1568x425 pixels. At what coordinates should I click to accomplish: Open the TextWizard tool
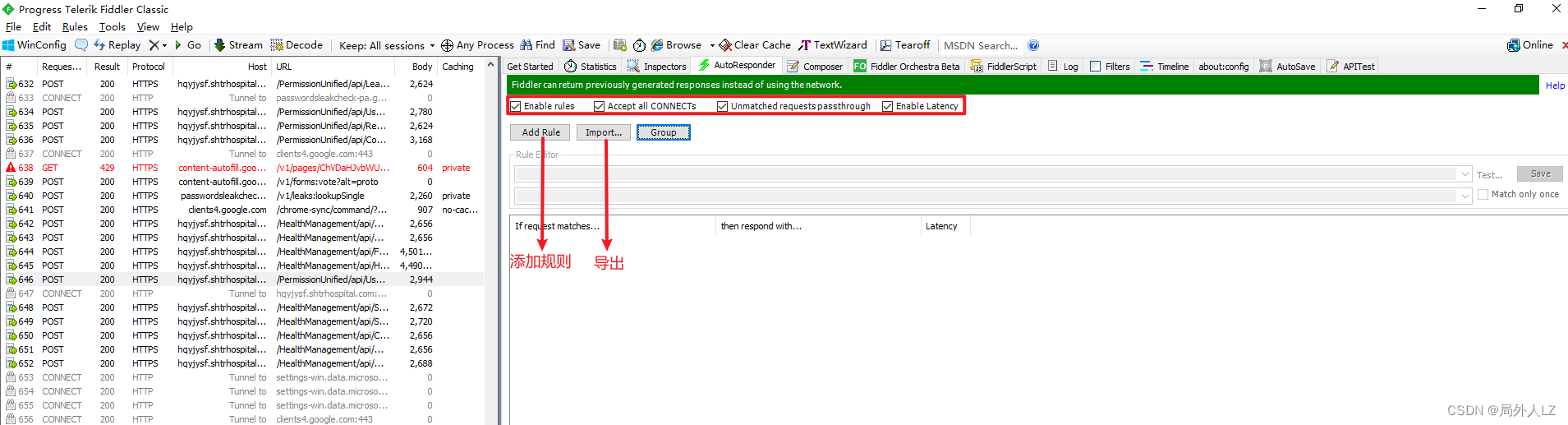[x=833, y=45]
